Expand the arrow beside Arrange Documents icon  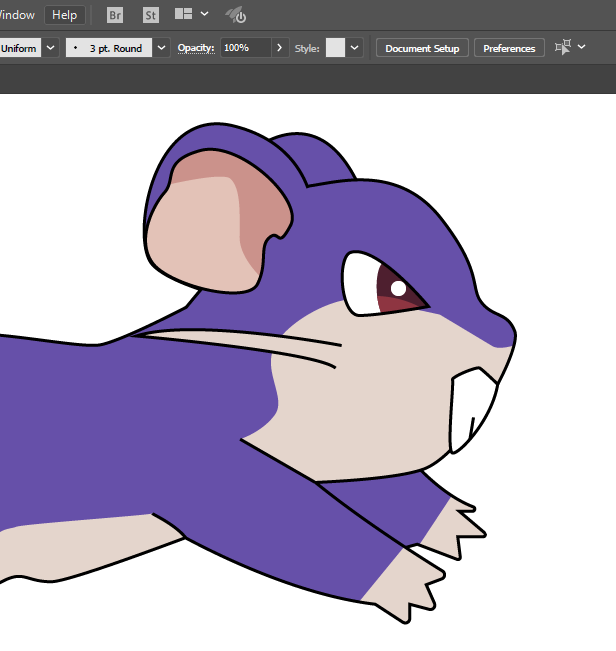[205, 15]
